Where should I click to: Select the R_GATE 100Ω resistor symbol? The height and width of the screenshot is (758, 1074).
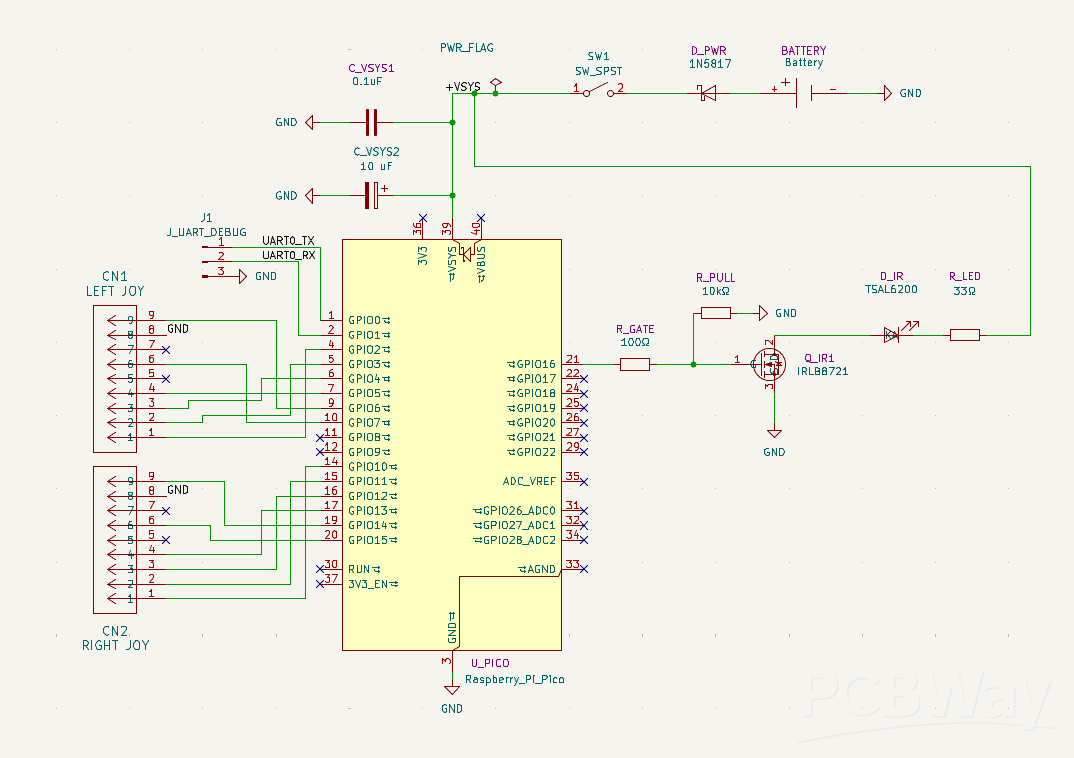pyautogui.click(x=635, y=364)
